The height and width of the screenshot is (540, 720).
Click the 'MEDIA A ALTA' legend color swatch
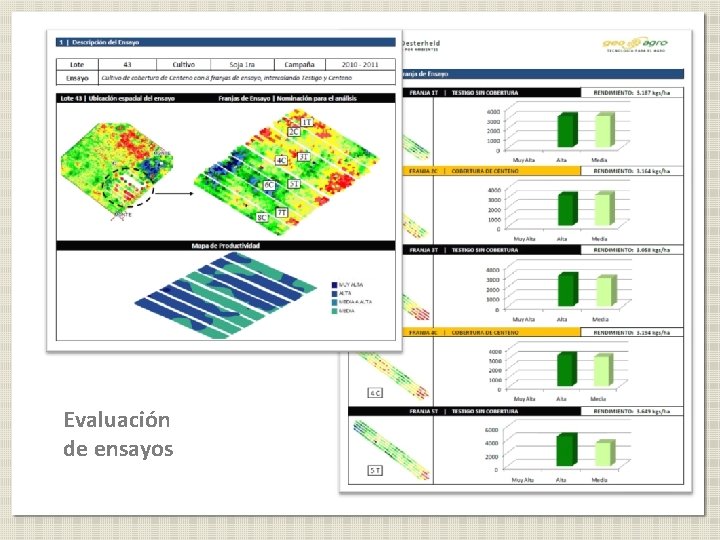[334, 303]
